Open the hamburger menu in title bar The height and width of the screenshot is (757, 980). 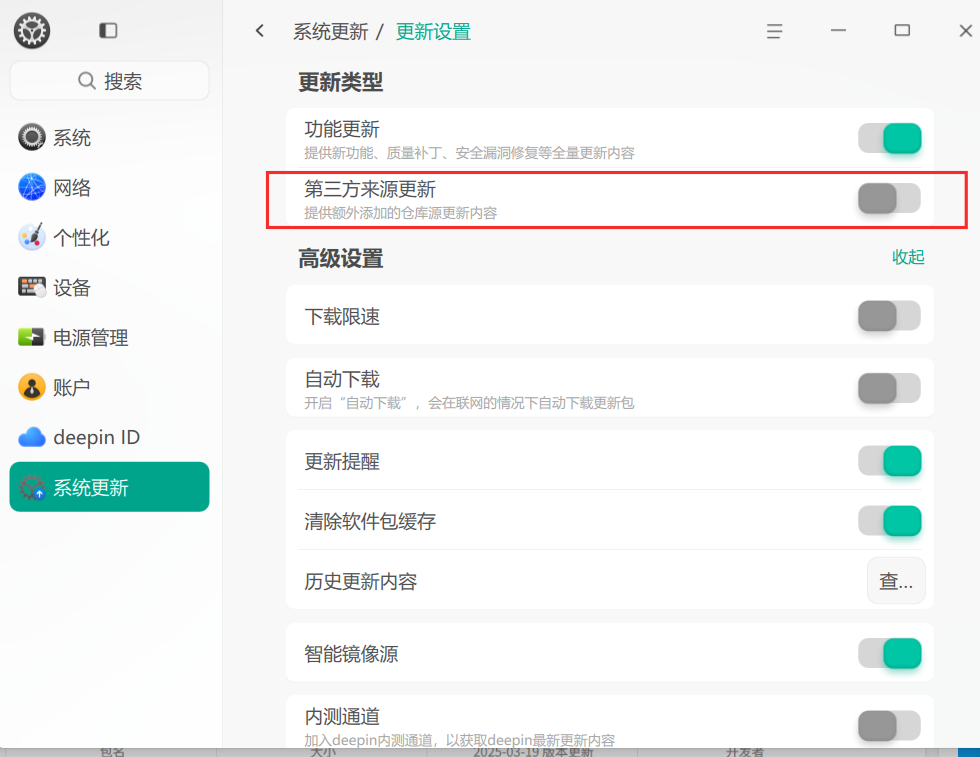(x=774, y=31)
